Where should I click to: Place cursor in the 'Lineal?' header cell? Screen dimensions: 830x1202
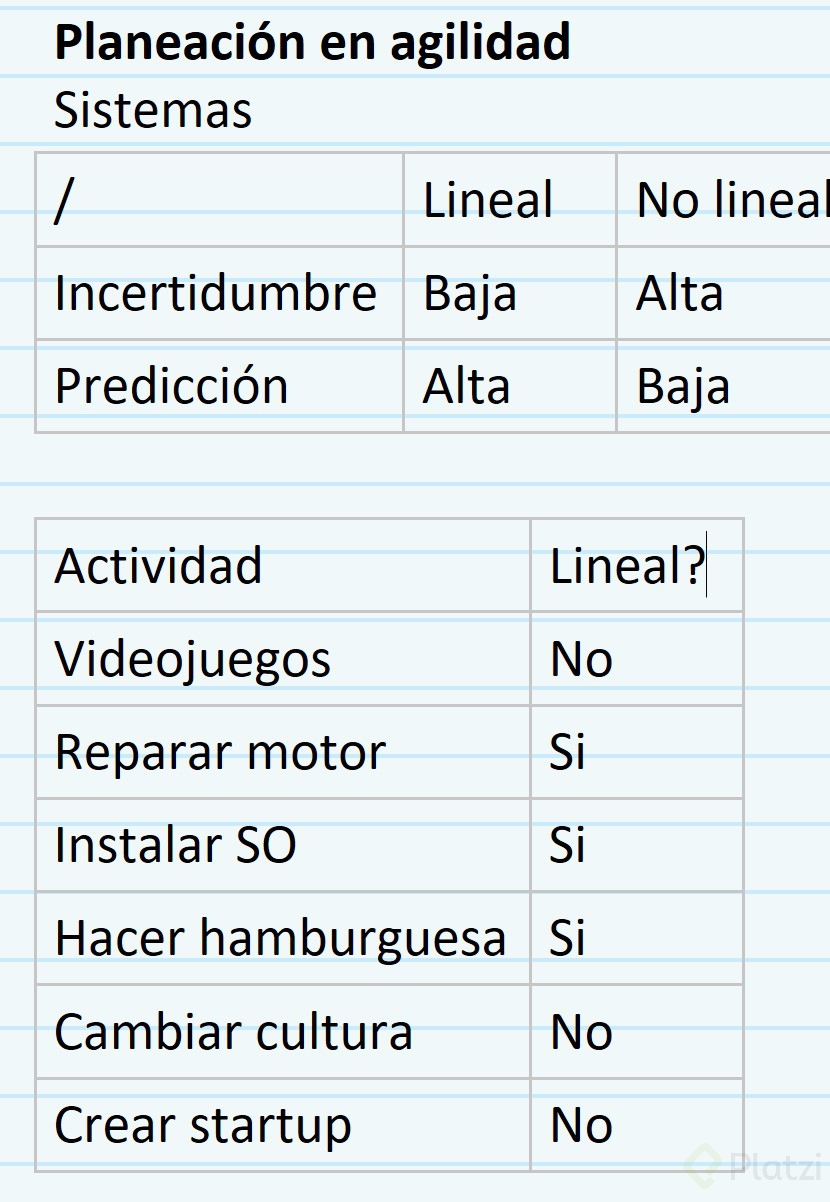click(x=627, y=566)
